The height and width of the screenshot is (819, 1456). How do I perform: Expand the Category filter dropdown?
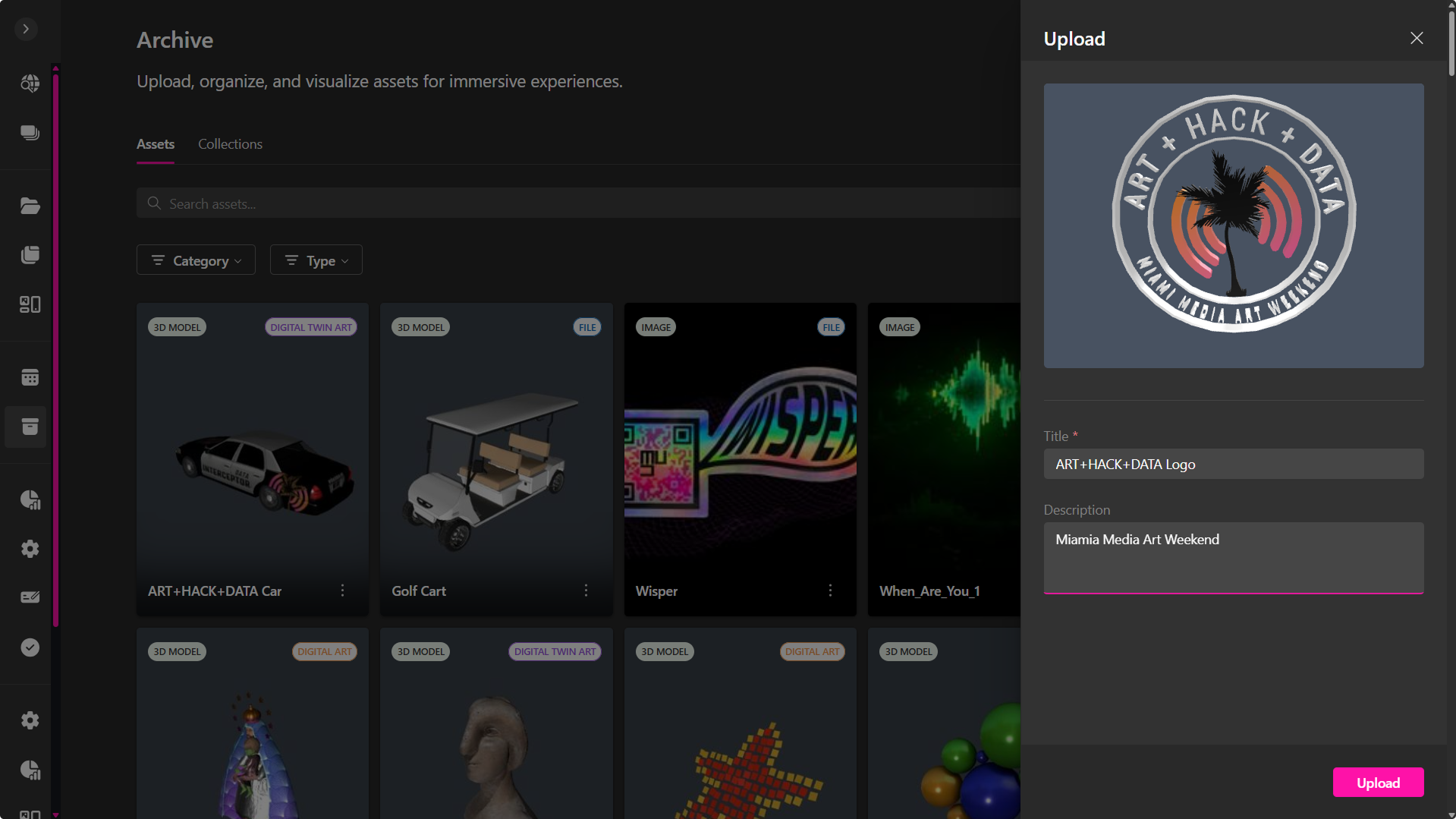pos(196,260)
